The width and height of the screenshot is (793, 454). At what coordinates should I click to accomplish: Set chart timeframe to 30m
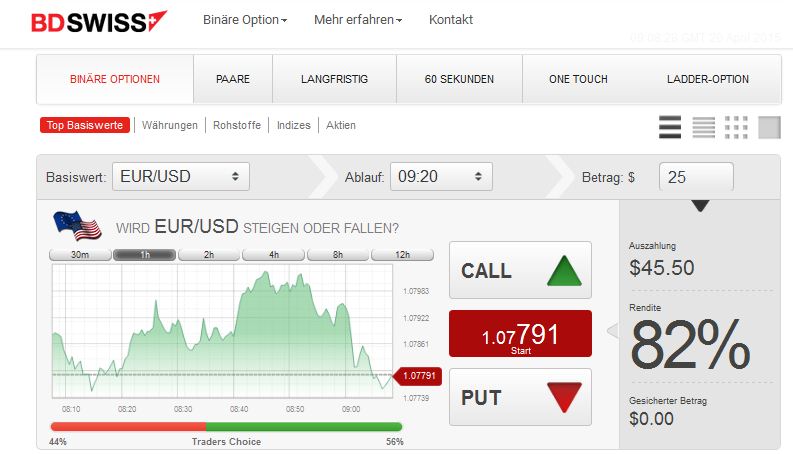tap(80, 254)
